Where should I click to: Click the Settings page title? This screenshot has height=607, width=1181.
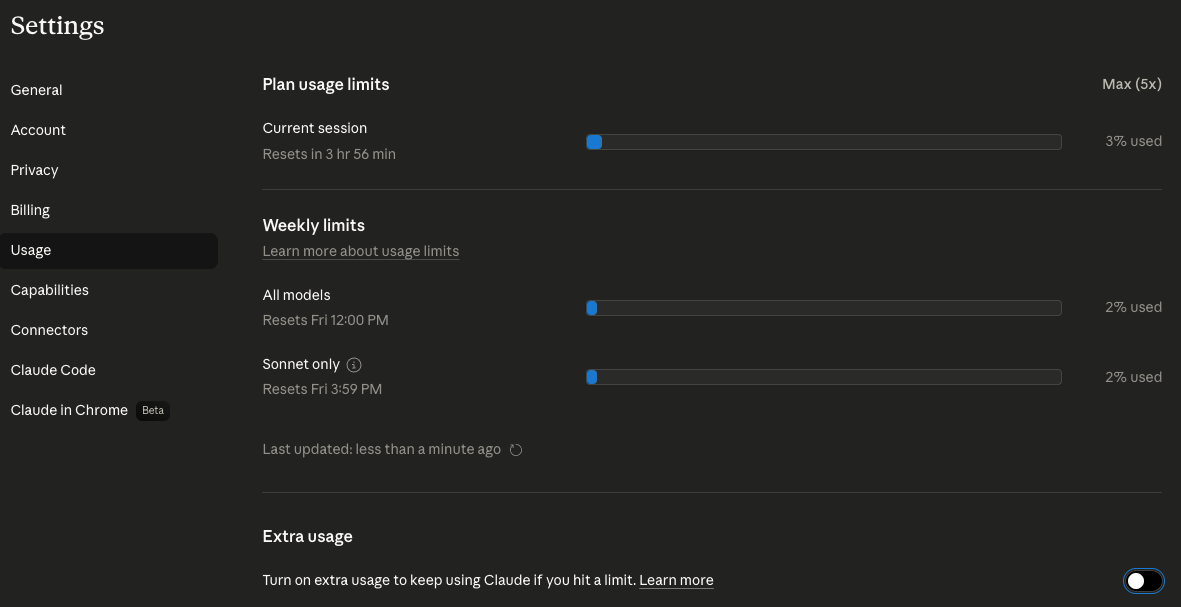pyautogui.click(x=57, y=25)
